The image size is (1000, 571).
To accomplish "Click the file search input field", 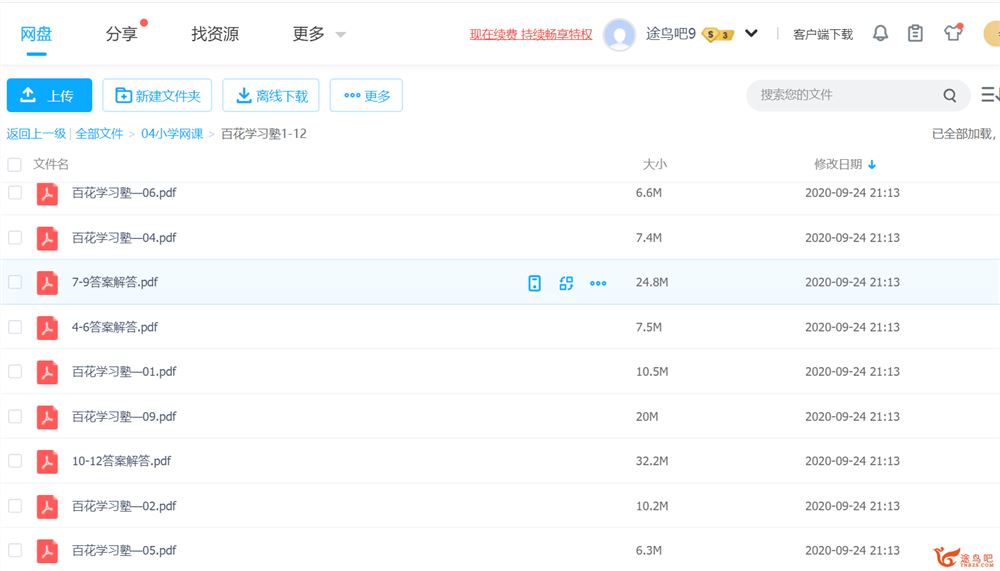I will click(845, 95).
